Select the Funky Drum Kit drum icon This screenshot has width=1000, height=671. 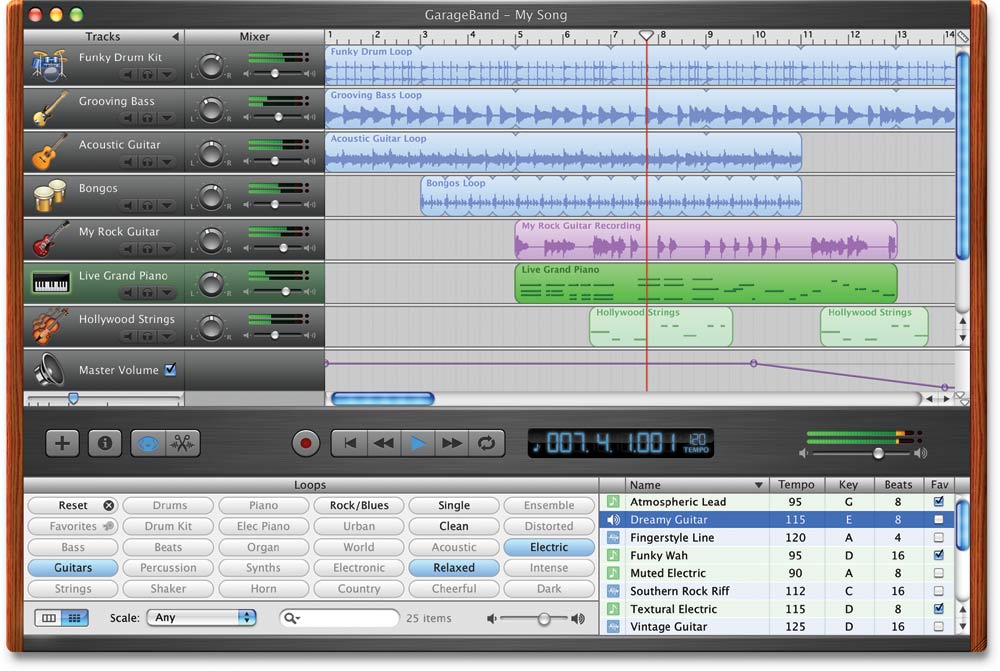[50, 65]
